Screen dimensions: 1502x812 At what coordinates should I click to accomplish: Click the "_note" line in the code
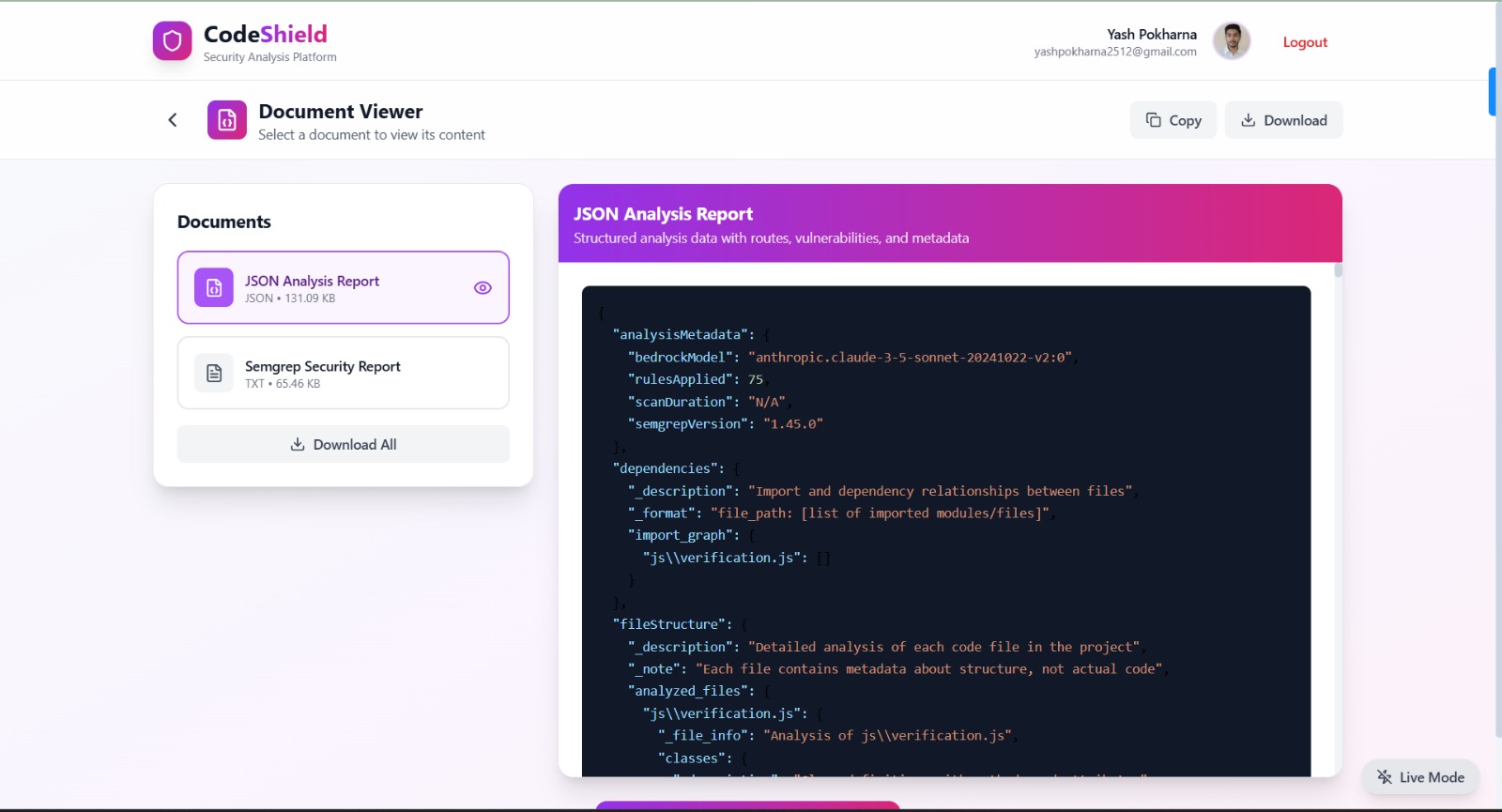coord(897,669)
